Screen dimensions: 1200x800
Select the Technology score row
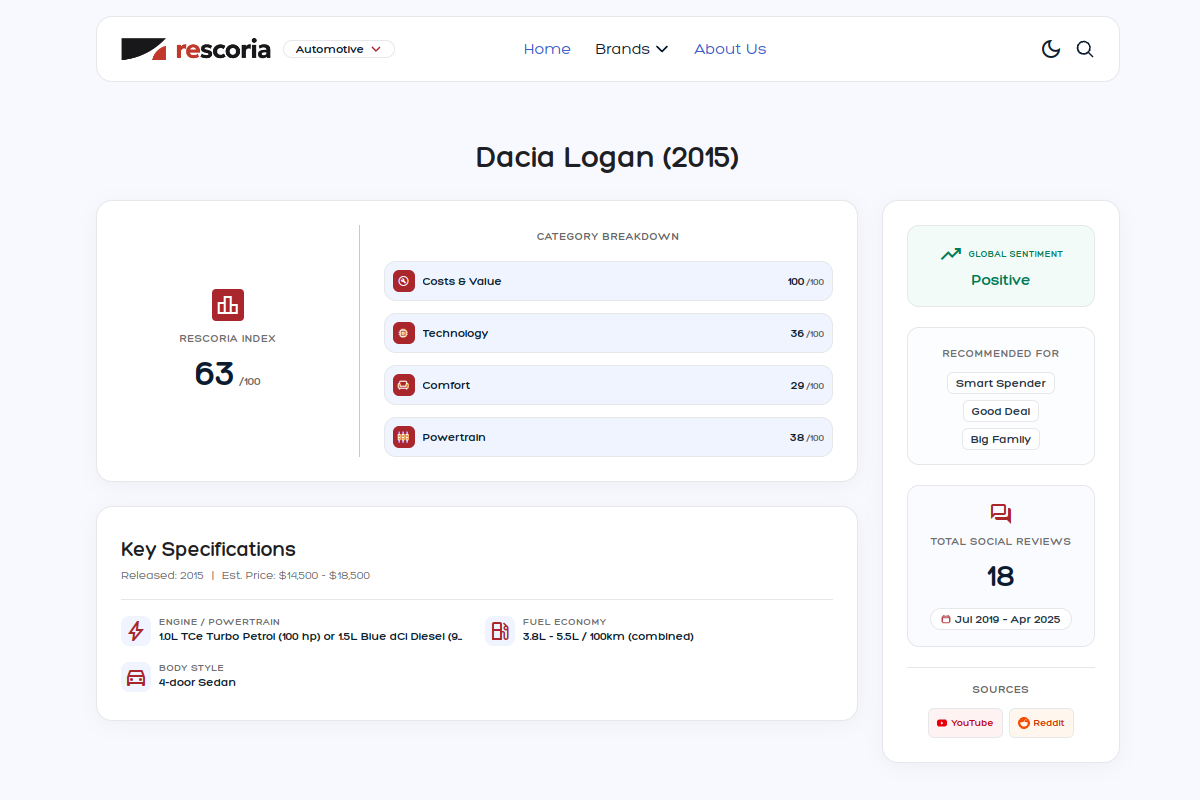[608, 333]
